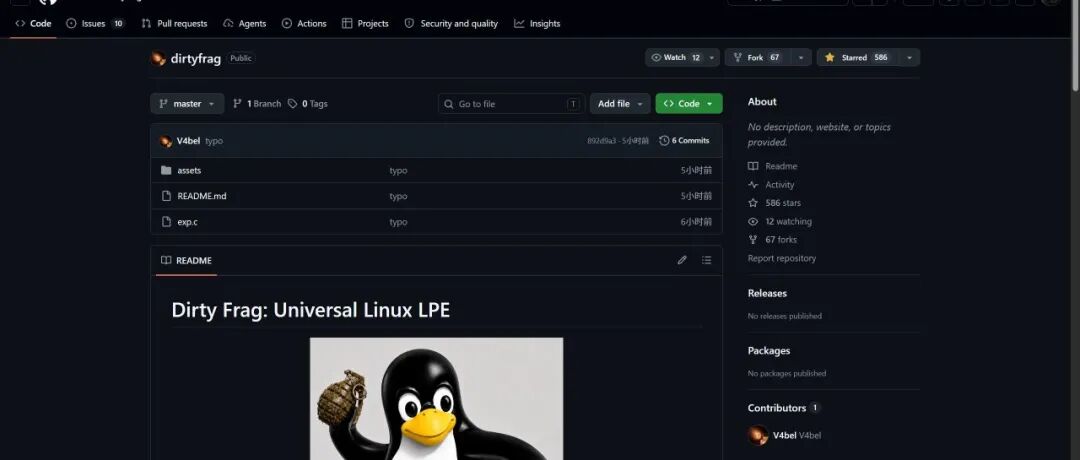This screenshot has height=460, width=1080.
Task: Open the assets folder
Action: tap(189, 170)
